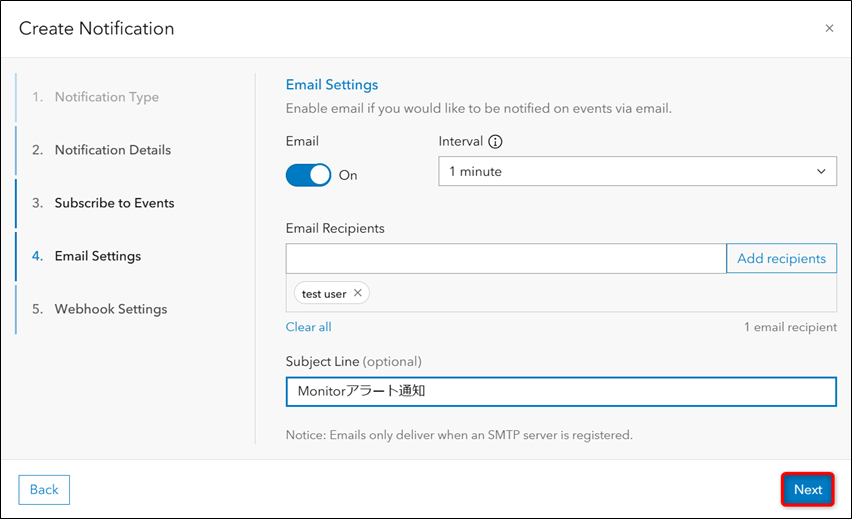Viewport: 852px width, 519px height.
Task: Remove the test user recipient chip
Action: tap(358, 293)
